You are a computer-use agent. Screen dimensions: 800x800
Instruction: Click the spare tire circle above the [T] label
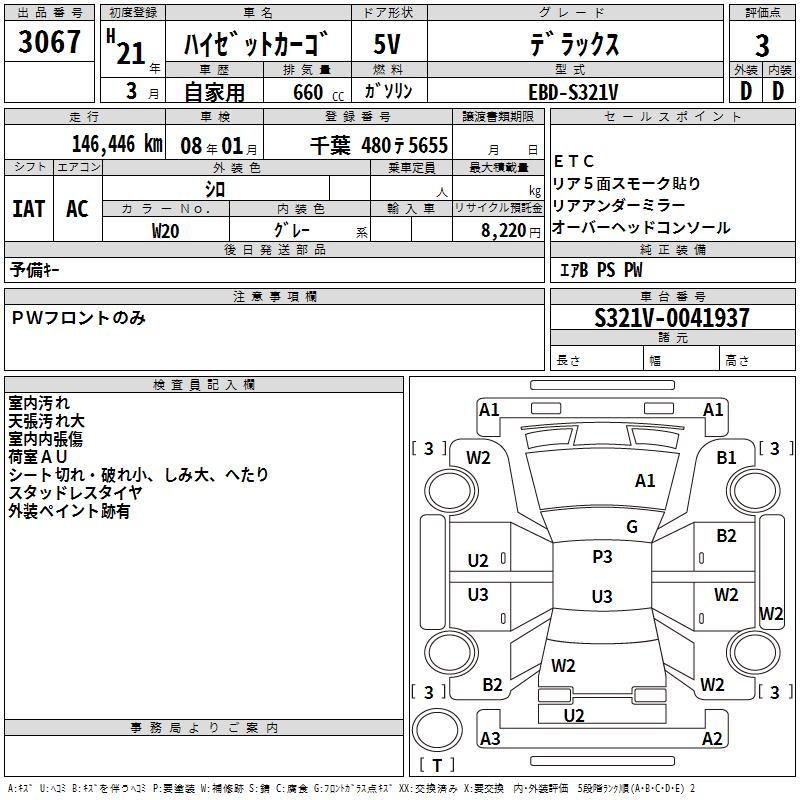436,729
